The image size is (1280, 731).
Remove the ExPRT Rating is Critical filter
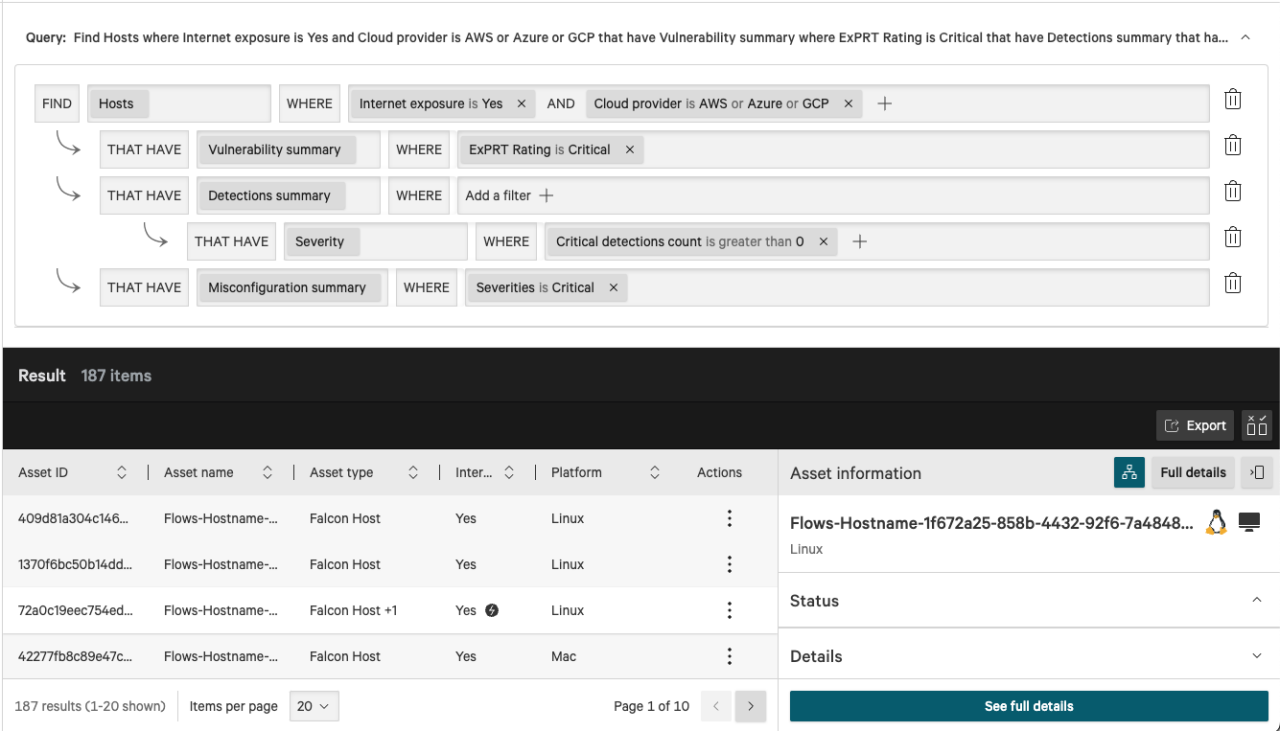(629, 149)
